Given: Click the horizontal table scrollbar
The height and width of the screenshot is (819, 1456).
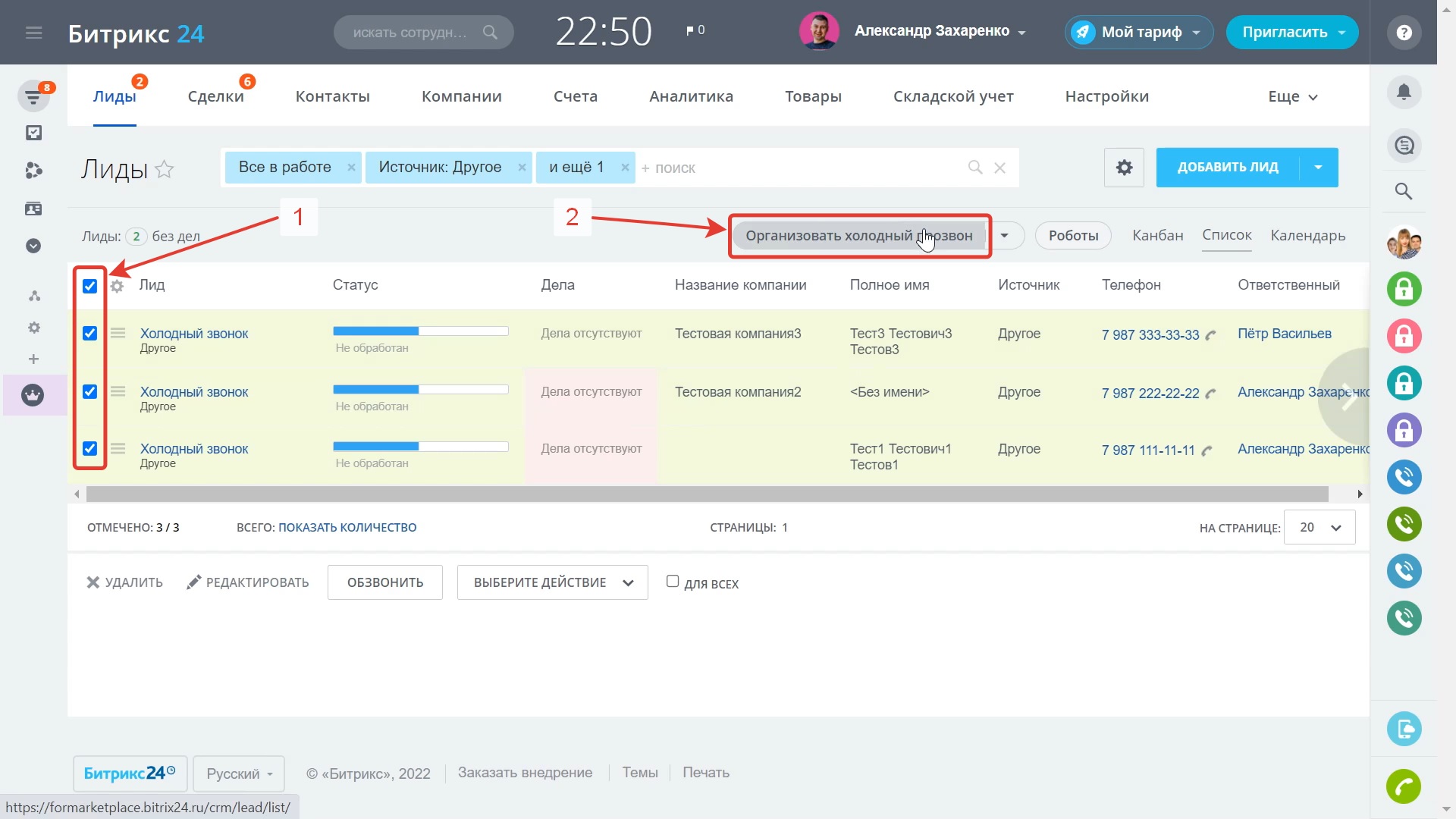Looking at the screenshot, I should tap(707, 494).
